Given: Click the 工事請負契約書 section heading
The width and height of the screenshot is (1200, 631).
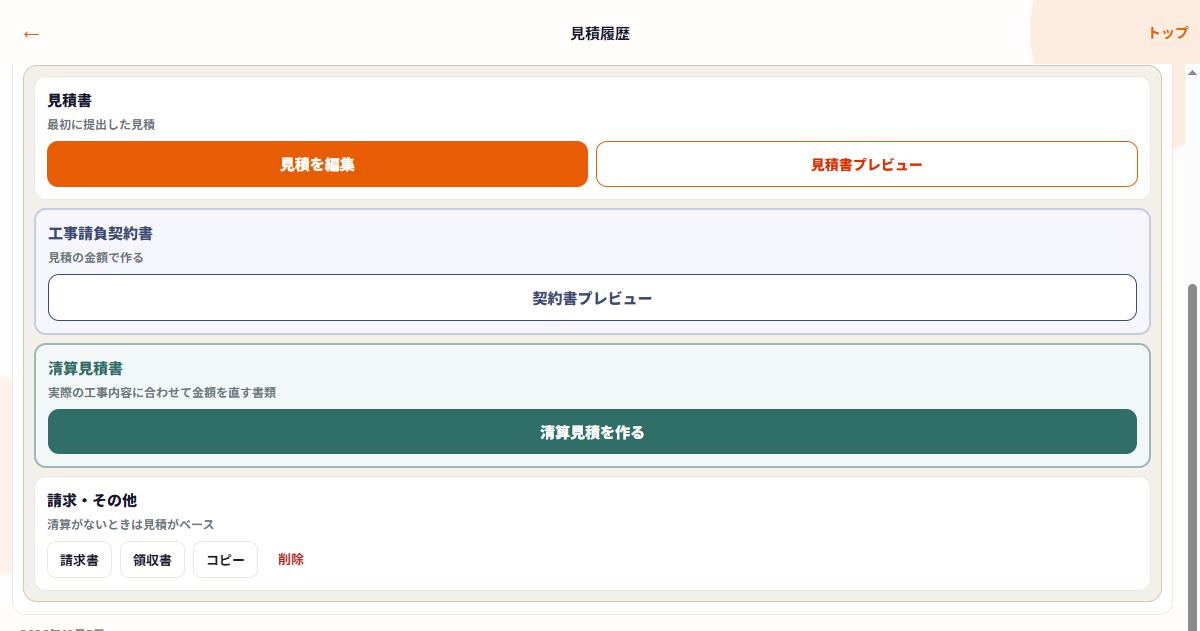Looking at the screenshot, I should click(x=100, y=233).
